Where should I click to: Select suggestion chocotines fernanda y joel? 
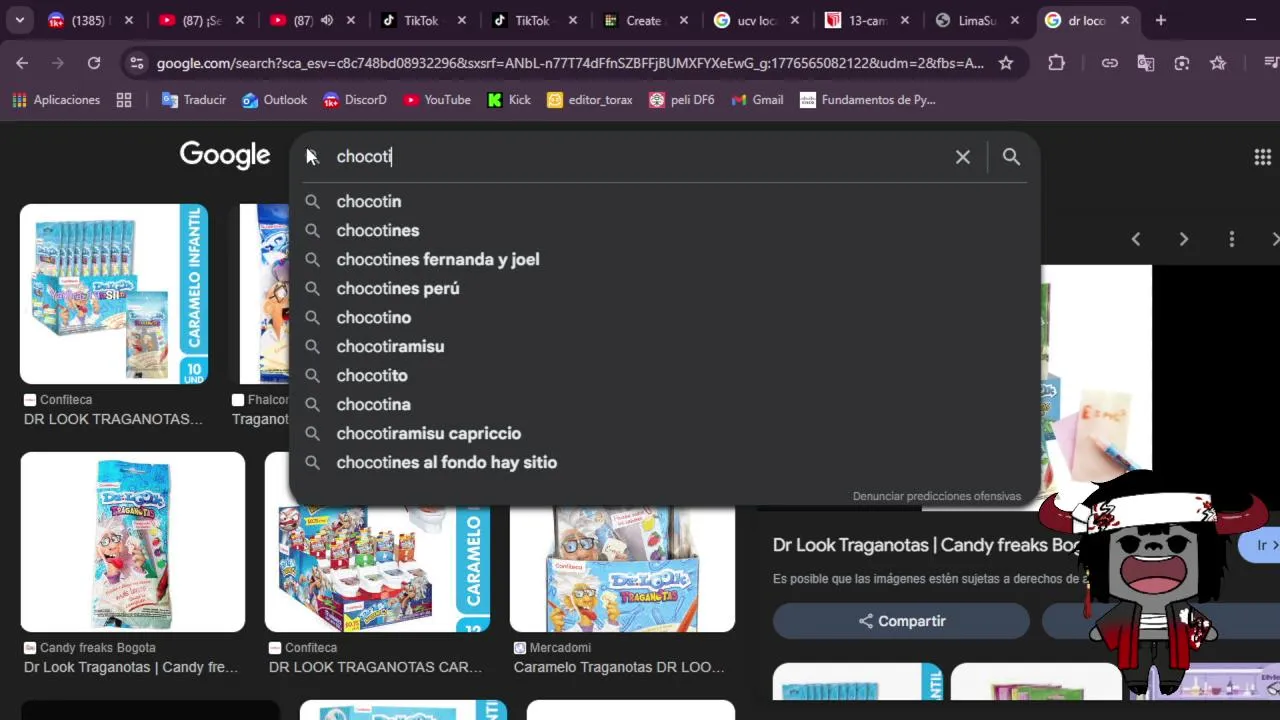[x=664, y=259]
